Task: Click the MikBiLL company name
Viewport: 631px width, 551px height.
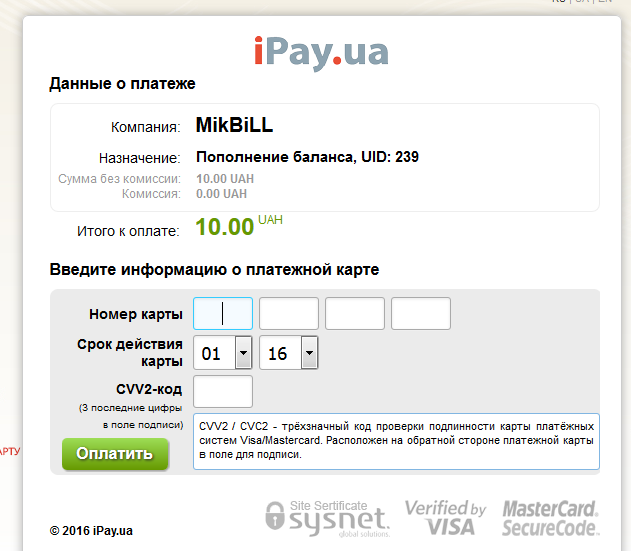Action: 235,125
